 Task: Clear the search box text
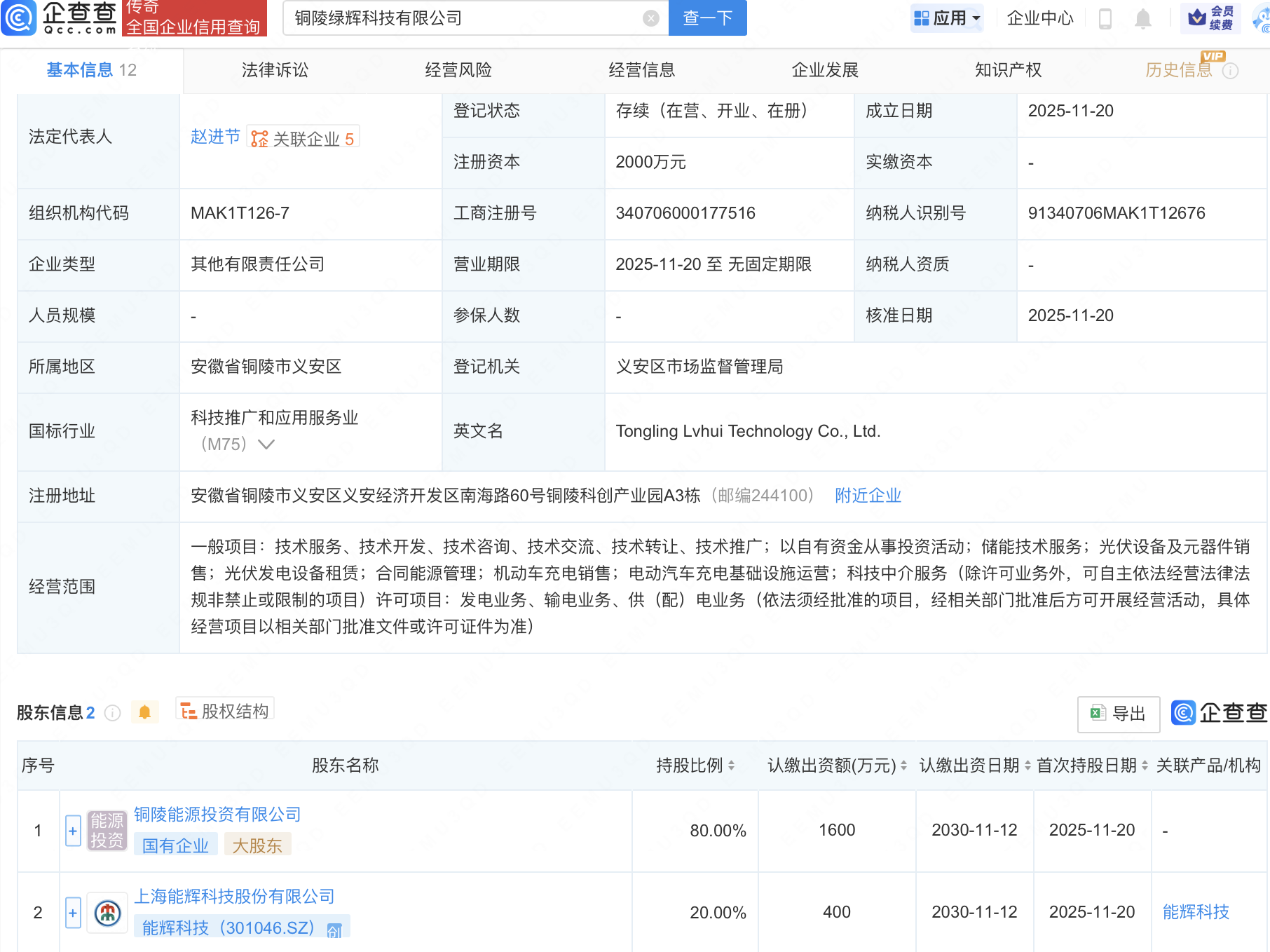650,18
